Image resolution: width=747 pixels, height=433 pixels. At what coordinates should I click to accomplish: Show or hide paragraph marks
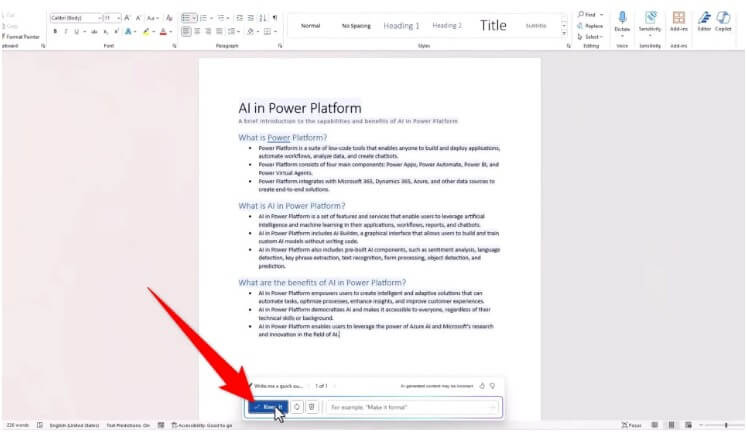[275, 18]
